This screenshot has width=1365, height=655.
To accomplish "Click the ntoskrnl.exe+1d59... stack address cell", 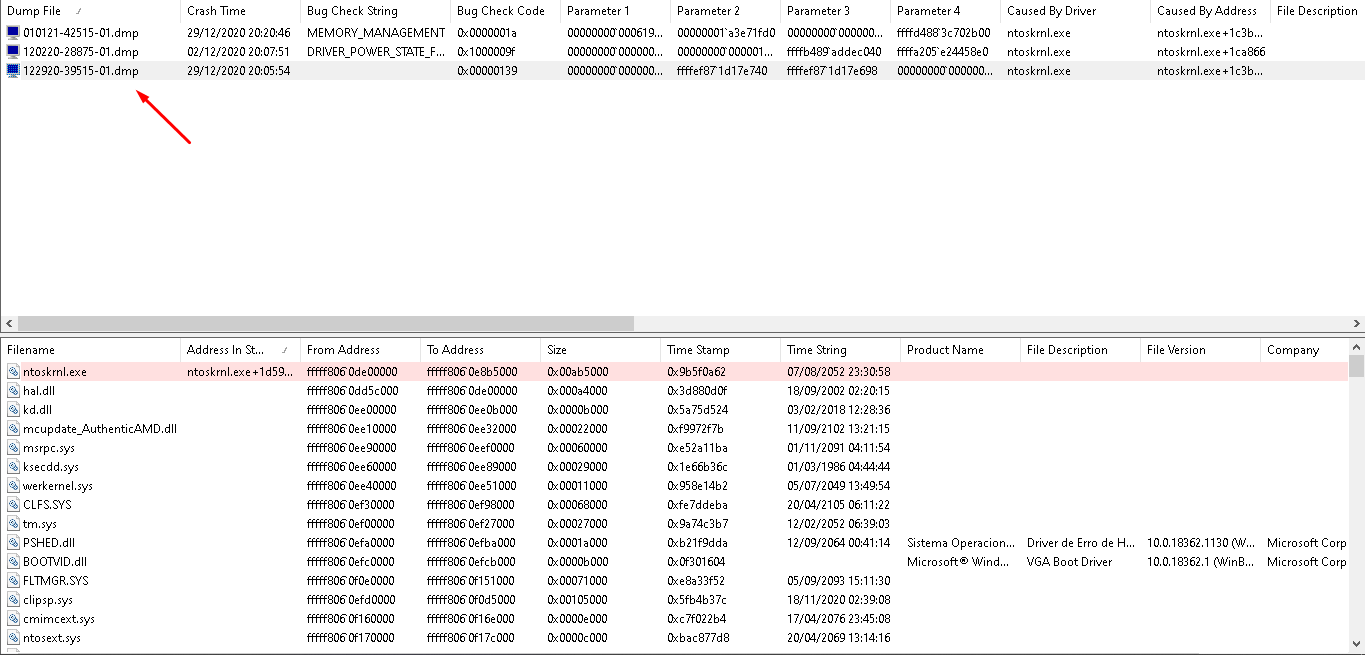I will pos(240,372).
